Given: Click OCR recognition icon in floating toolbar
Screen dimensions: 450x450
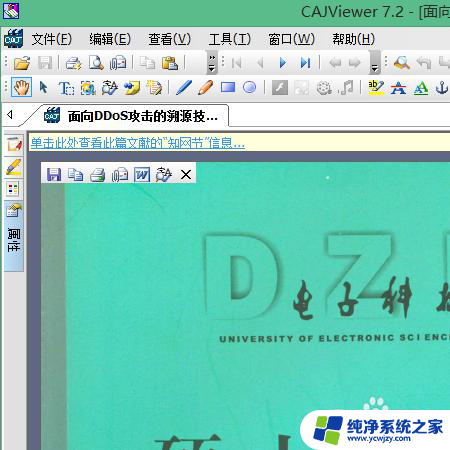Looking at the screenshot, I should click(x=164, y=174).
